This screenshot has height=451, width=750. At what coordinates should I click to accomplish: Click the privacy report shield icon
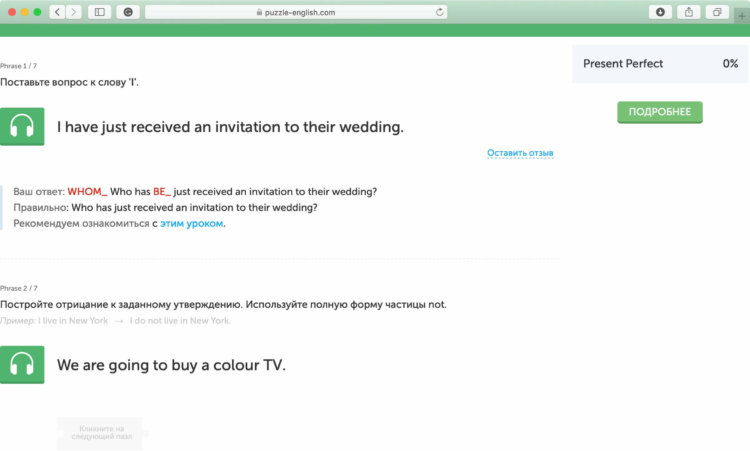(x=128, y=12)
